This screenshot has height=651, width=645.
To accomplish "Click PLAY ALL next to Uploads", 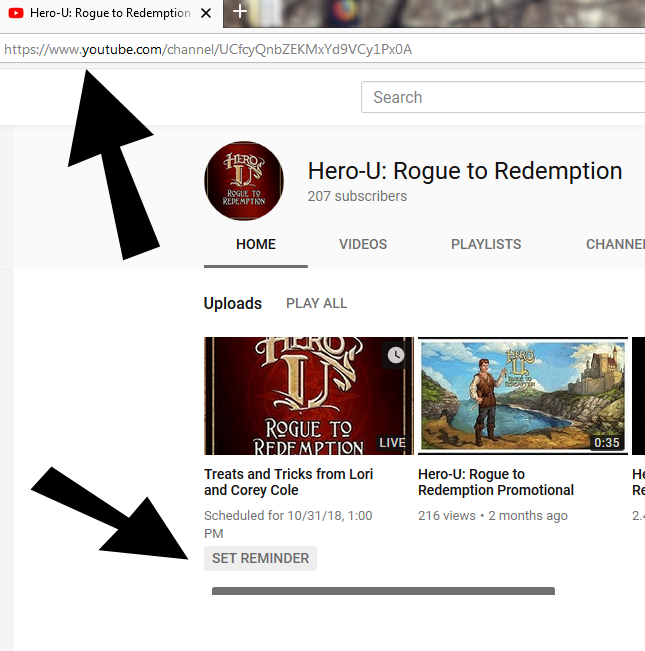I will pyautogui.click(x=316, y=303).
